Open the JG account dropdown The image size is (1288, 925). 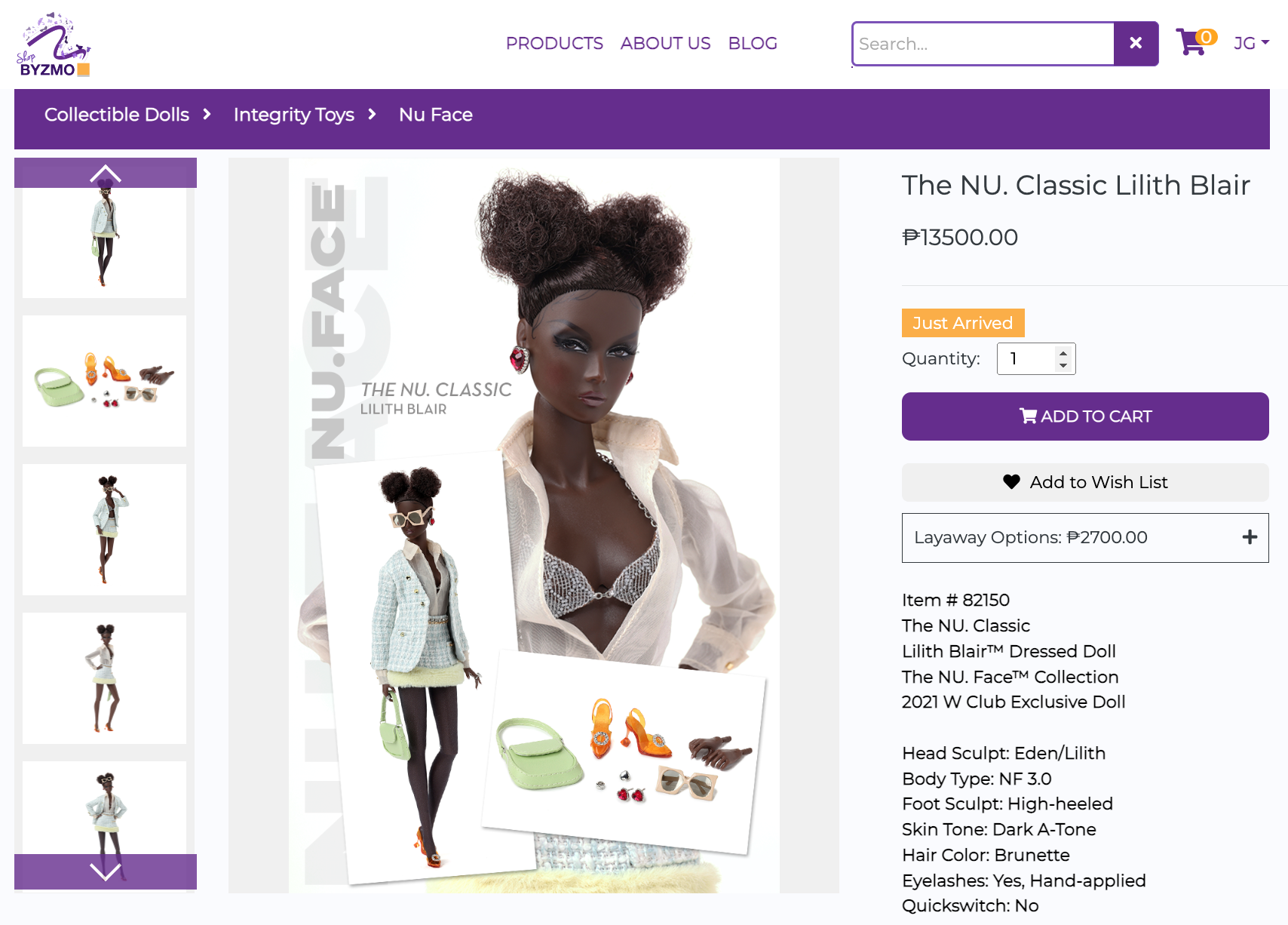click(1251, 43)
